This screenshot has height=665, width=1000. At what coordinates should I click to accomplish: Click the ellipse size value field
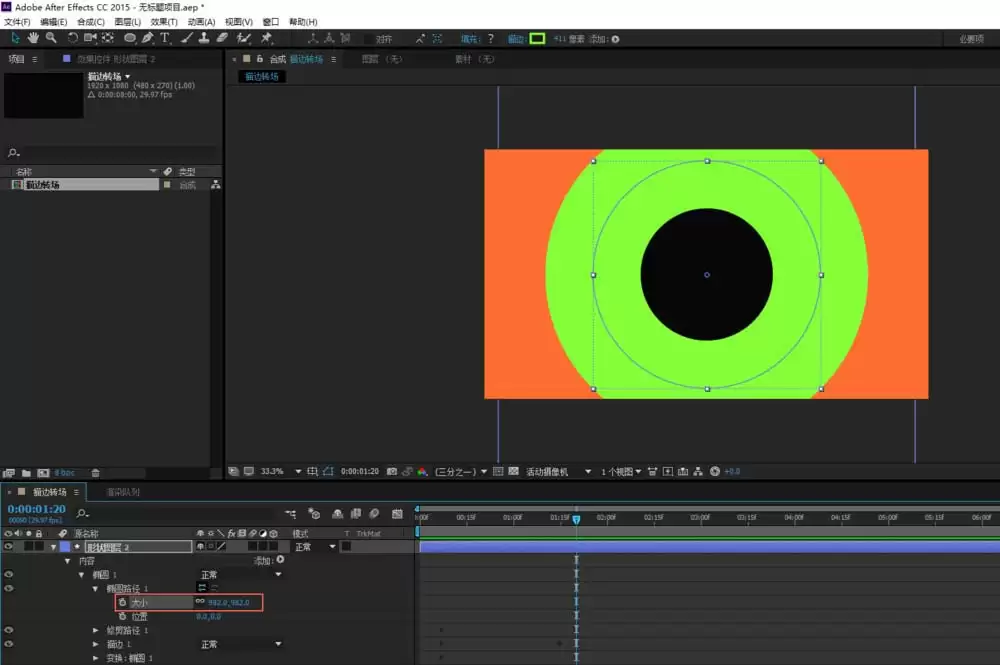[228, 602]
